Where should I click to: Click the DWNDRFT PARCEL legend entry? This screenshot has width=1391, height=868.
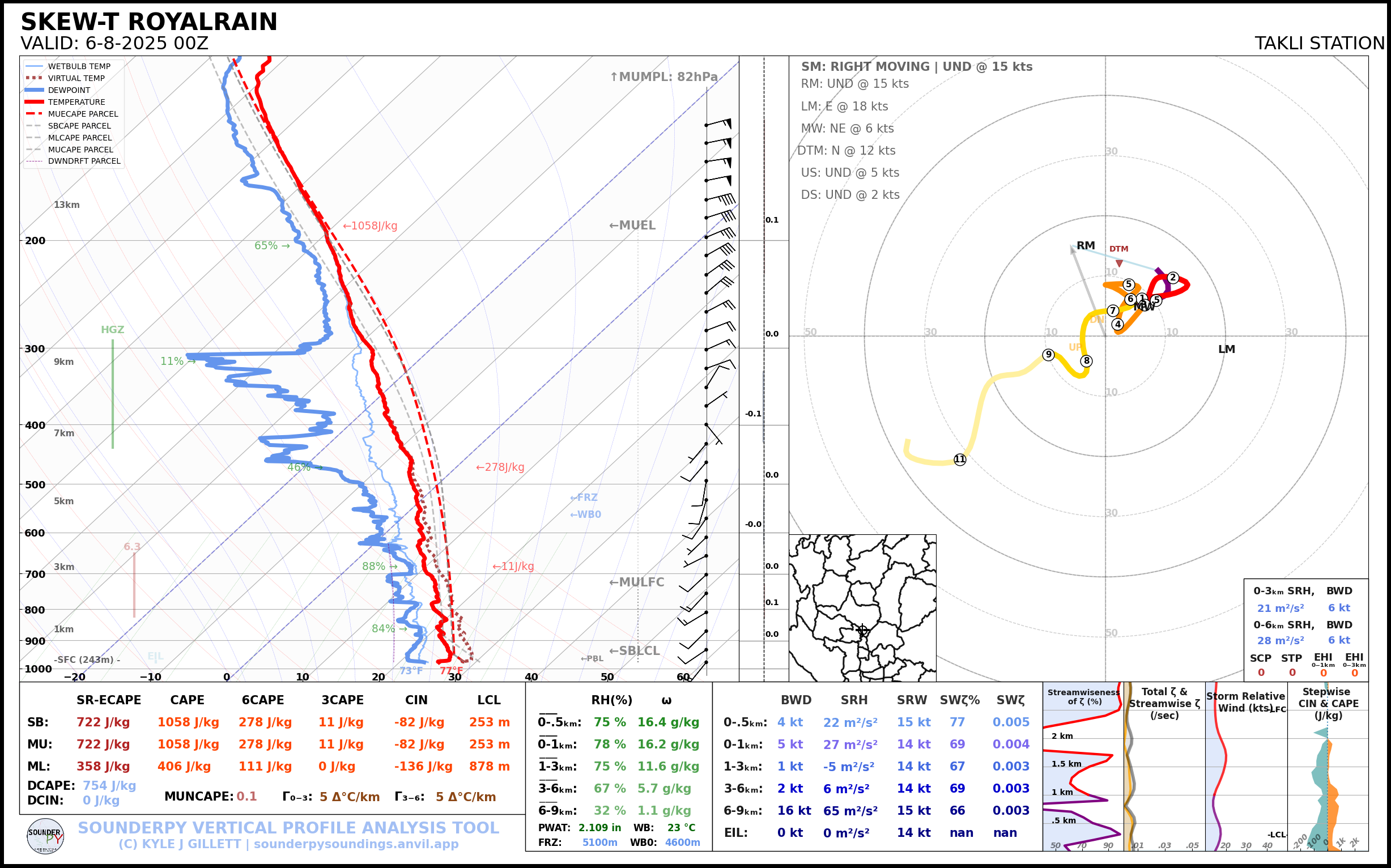pyautogui.click(x=84, y=161)
